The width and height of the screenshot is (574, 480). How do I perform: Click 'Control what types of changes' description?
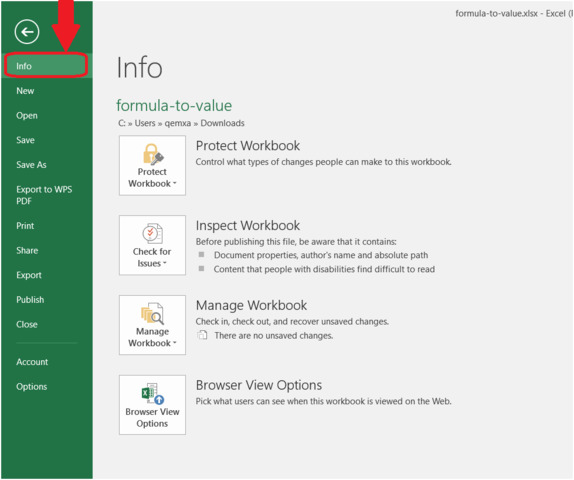tap(323, 162)
